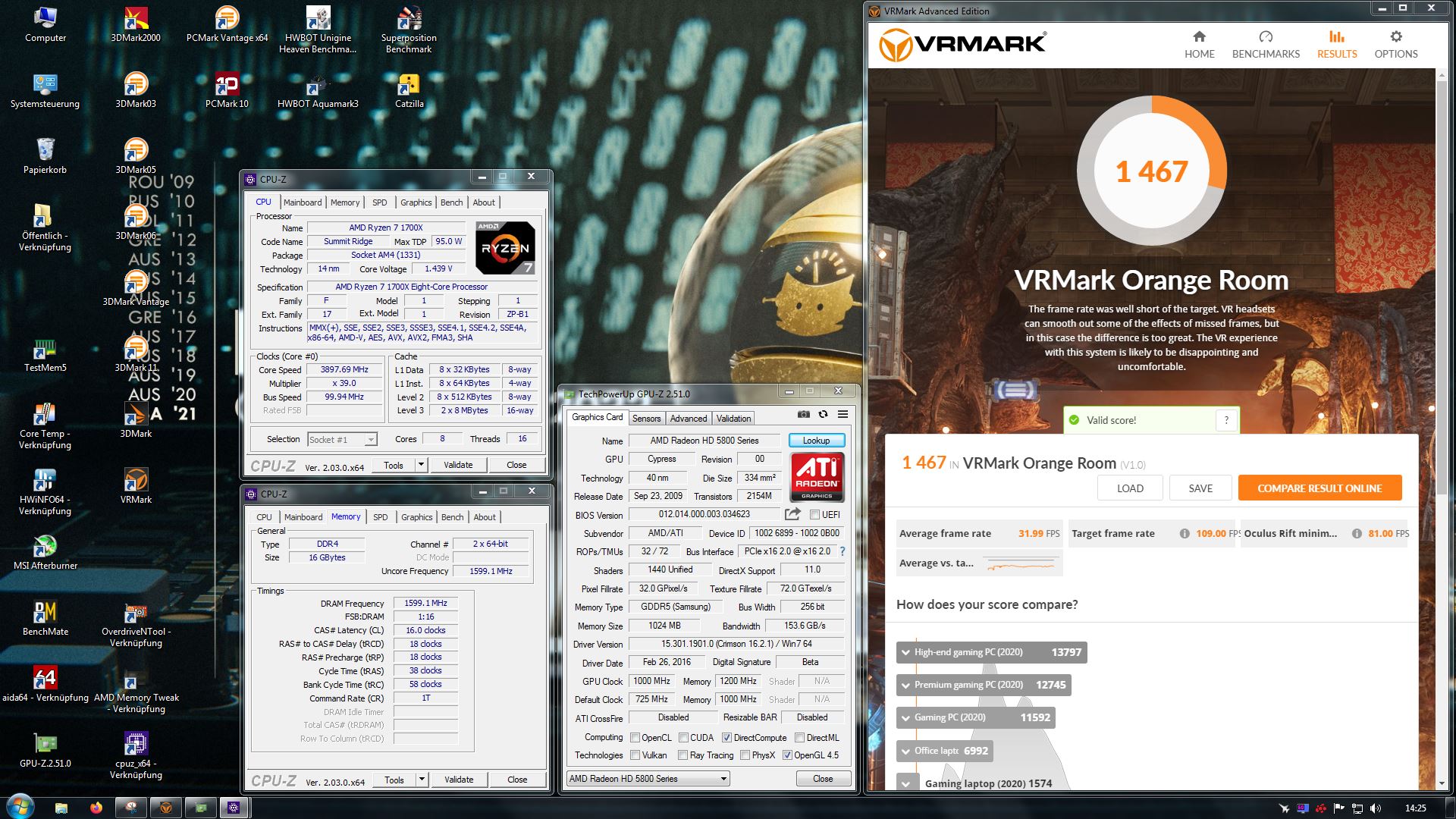Open the Advanced tab in GPU-Z
1456x819 pixels.
pyautogui.click(x=689, y=419)
